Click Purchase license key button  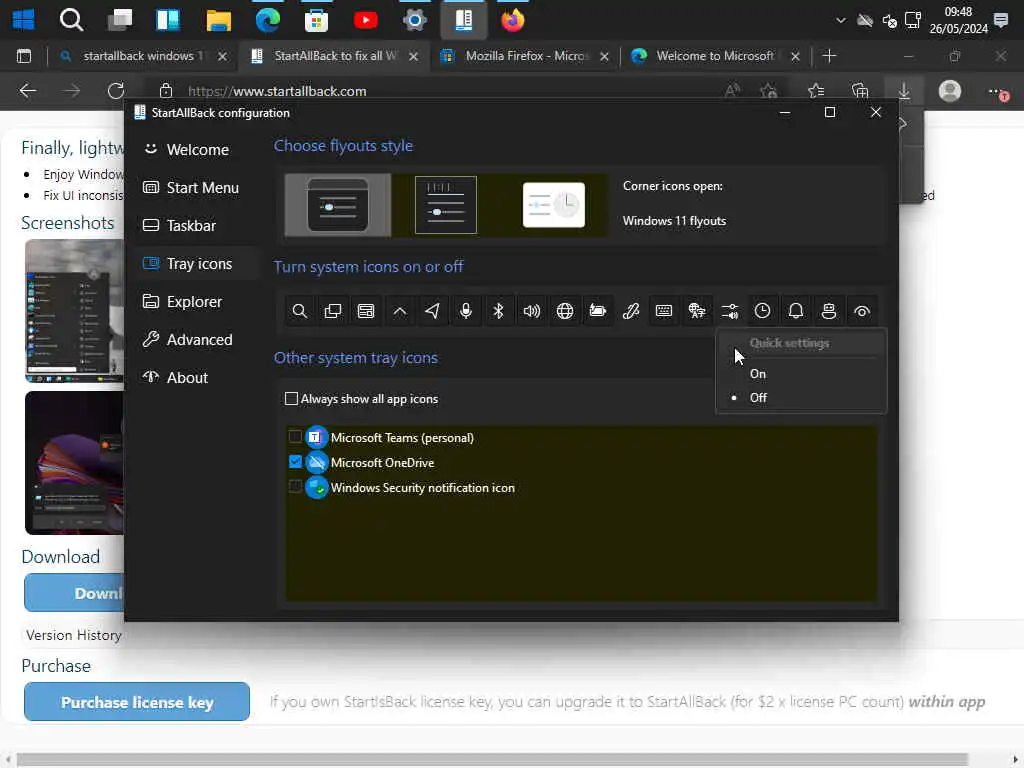click(137, 702)
